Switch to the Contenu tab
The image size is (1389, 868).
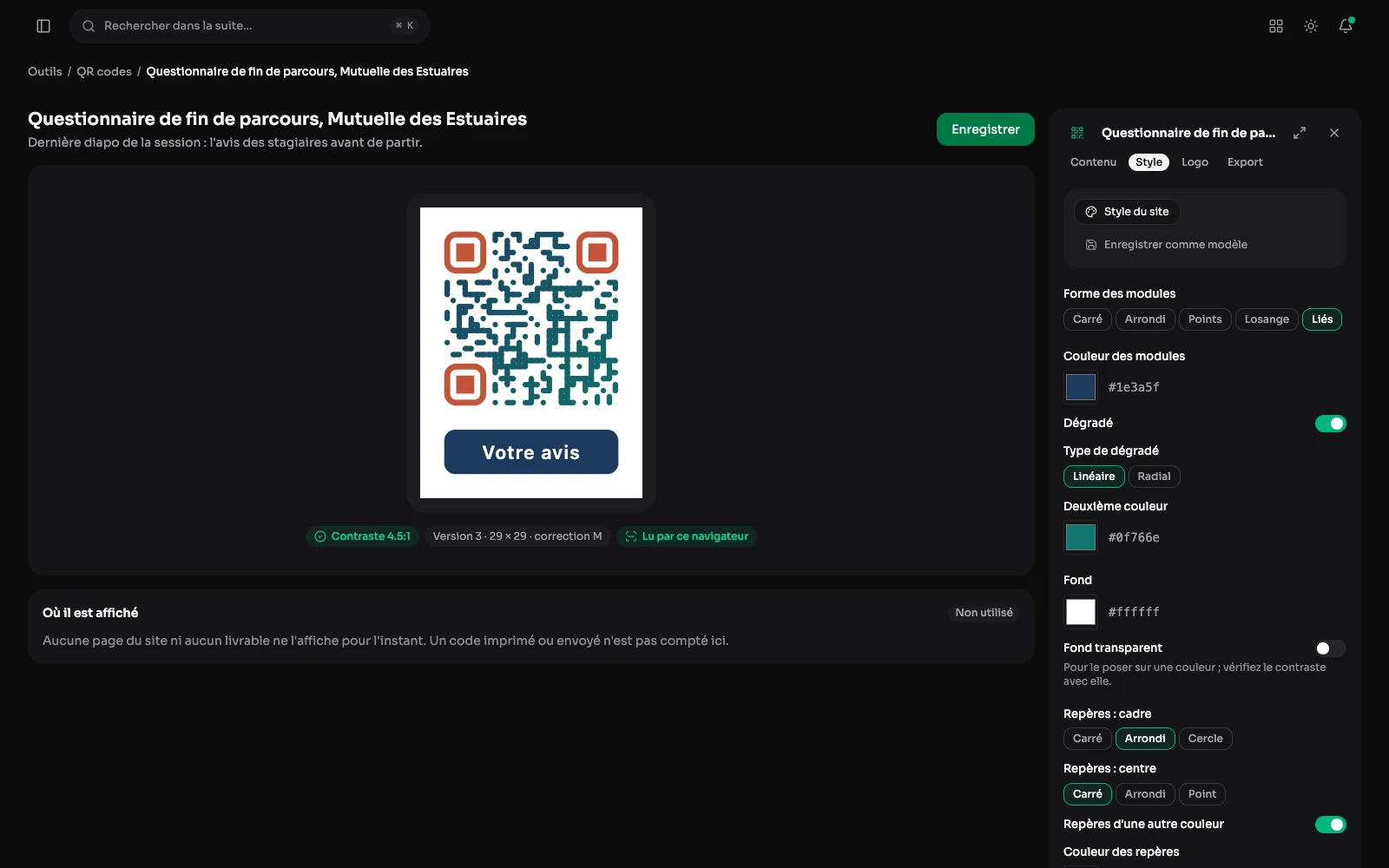coord(1093,162)
